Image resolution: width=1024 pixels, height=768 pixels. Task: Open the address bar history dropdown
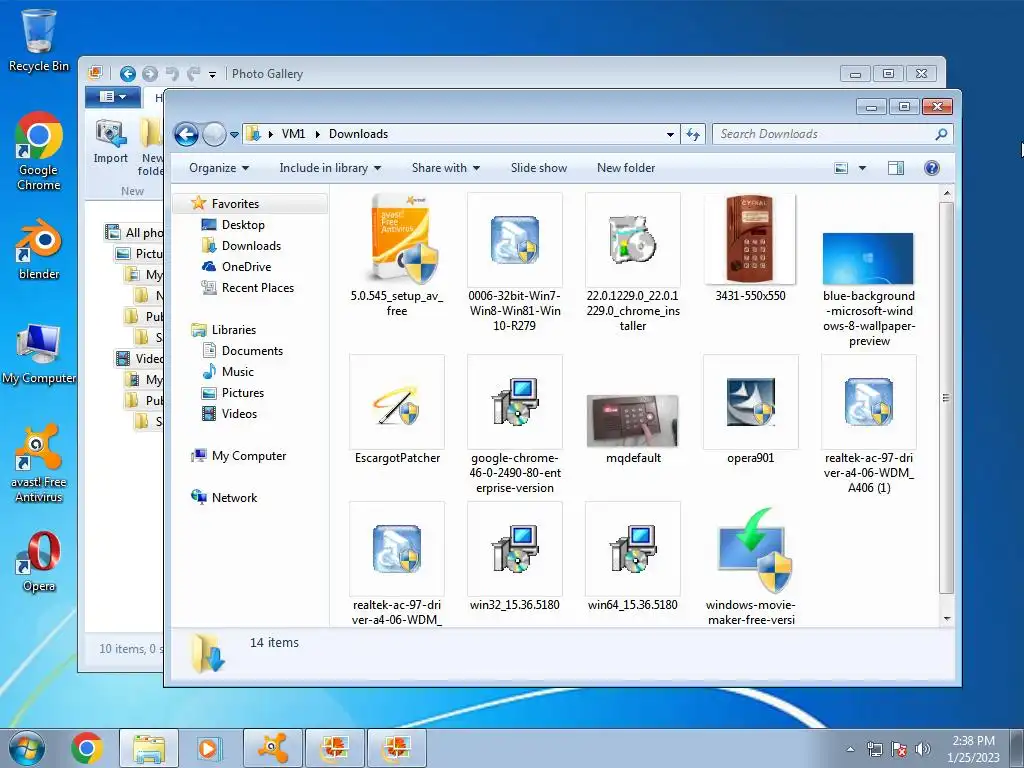[670, 135]
